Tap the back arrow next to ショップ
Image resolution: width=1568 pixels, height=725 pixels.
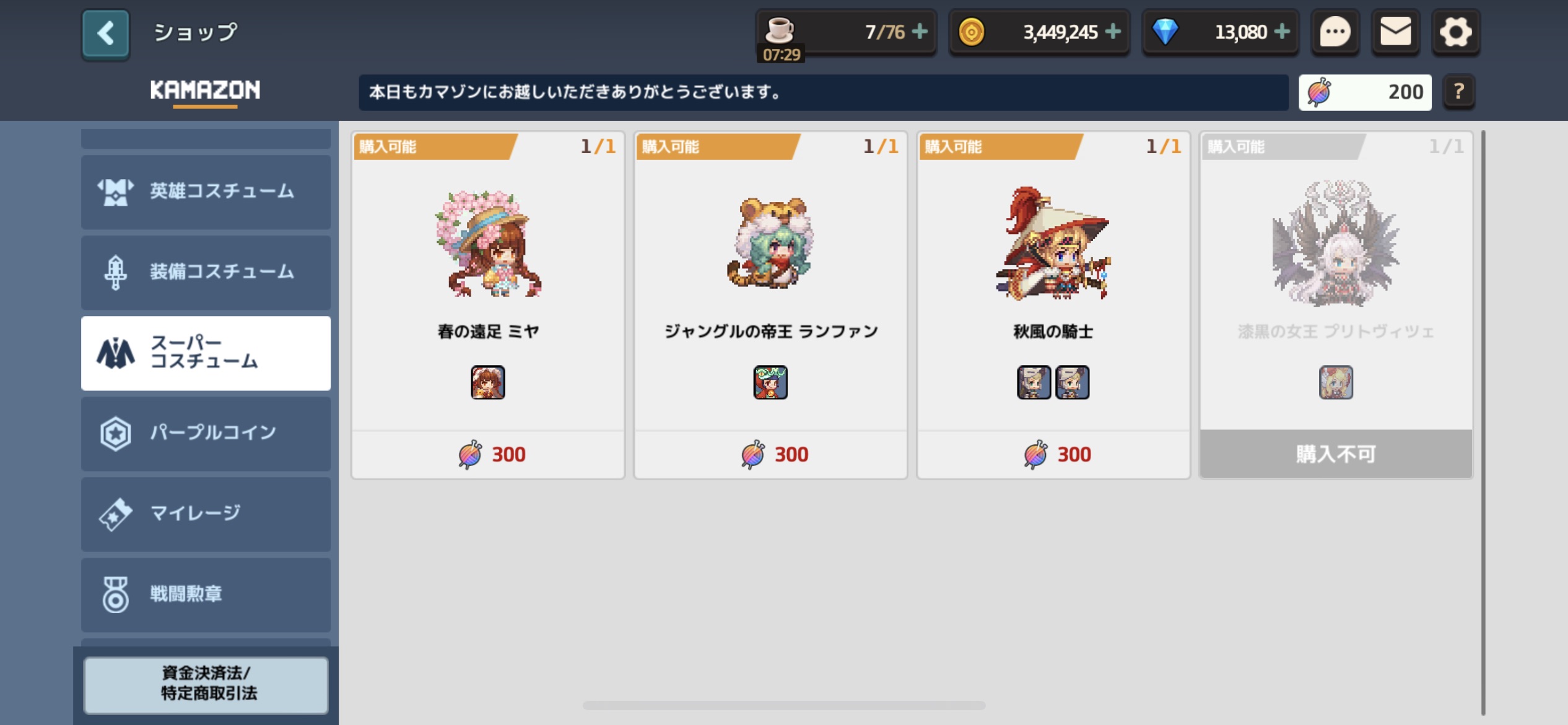pyautogui.click(x=105, y=33)
